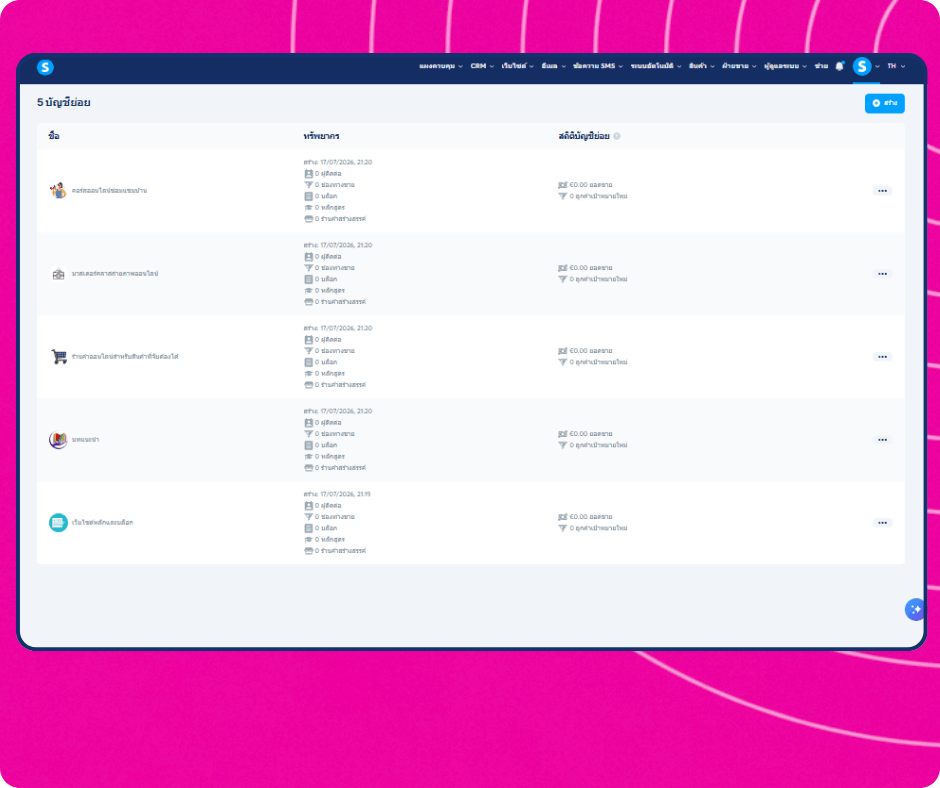Image resolution: width=940 pixels, height=788 pixels.
Task: Open the sub-account named in book avatar row
Action: (85, 440)
